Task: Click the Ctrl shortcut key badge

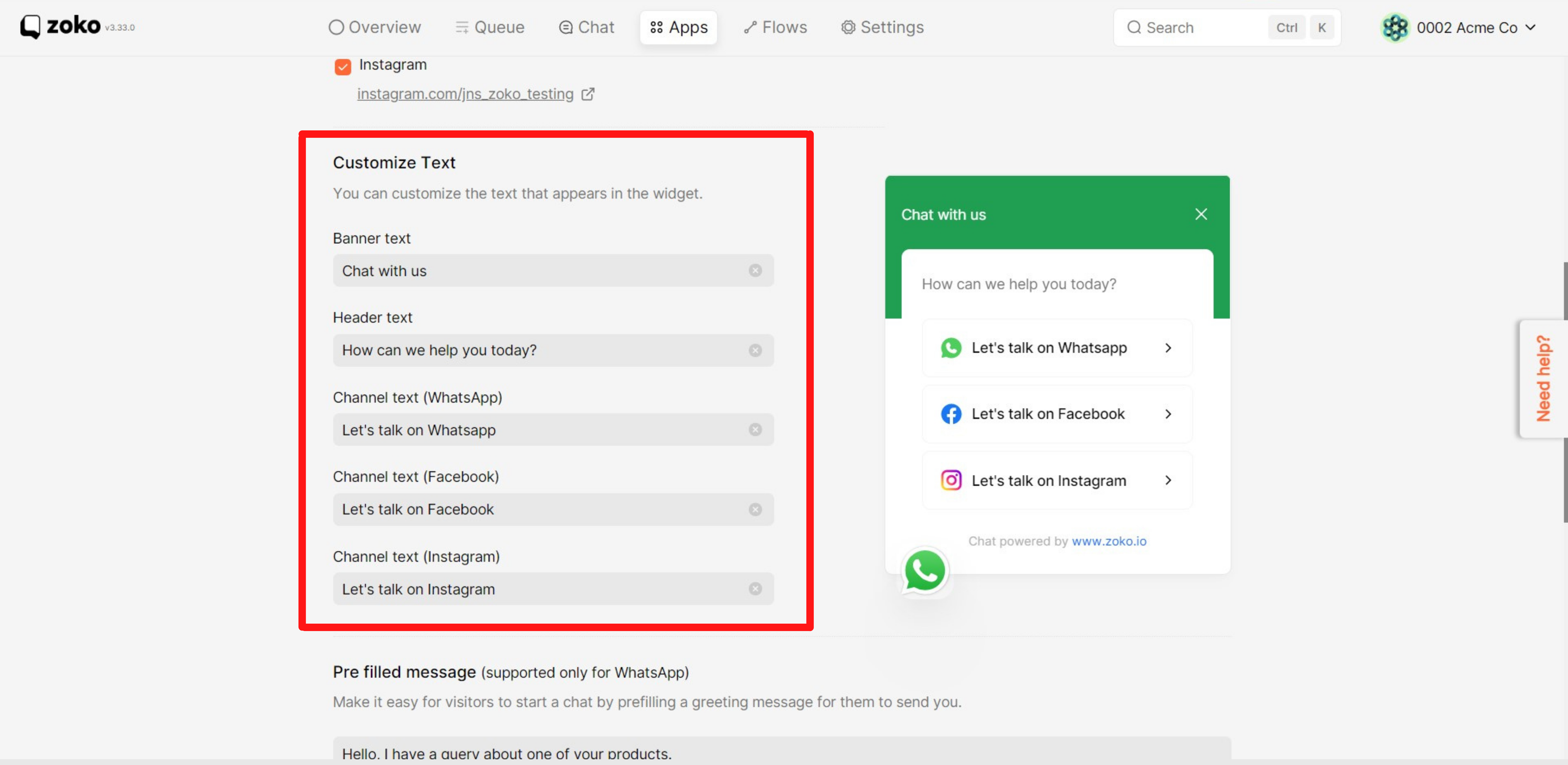Action: click(1286, 27)
